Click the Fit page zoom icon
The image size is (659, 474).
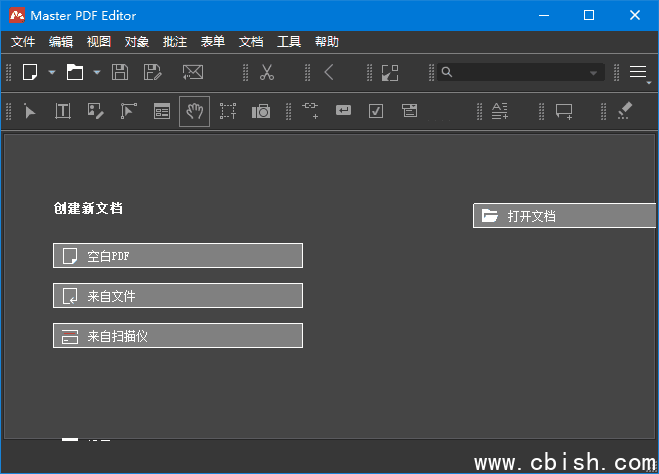390,73
